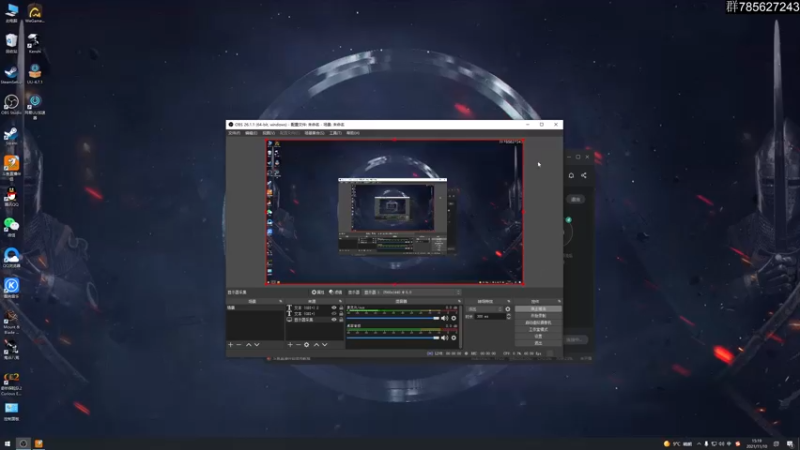Click the Filters button above Sources

[x=336, y=292]
